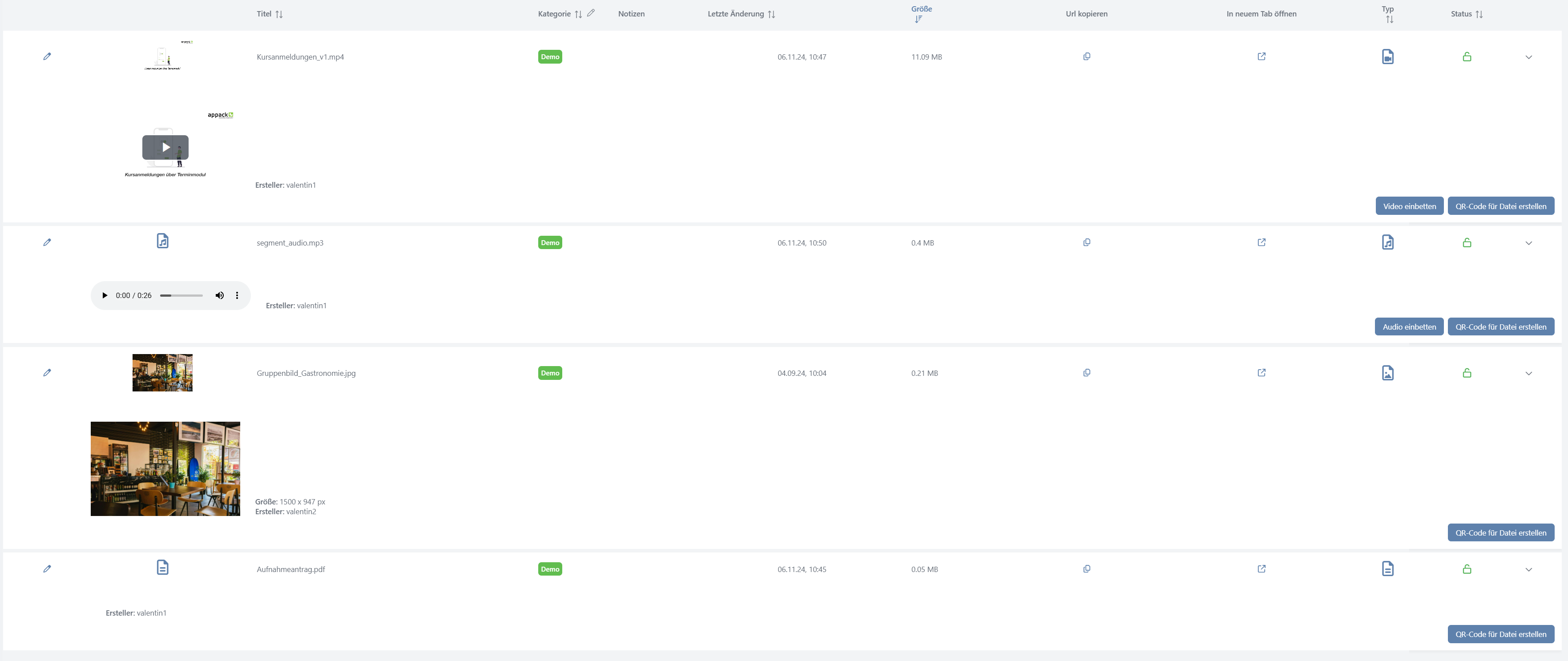The image size is (1568, 661).
Task: Click Demo category tag of Aufnahmeantrag.pdf
Action: [x=550, y=568]
